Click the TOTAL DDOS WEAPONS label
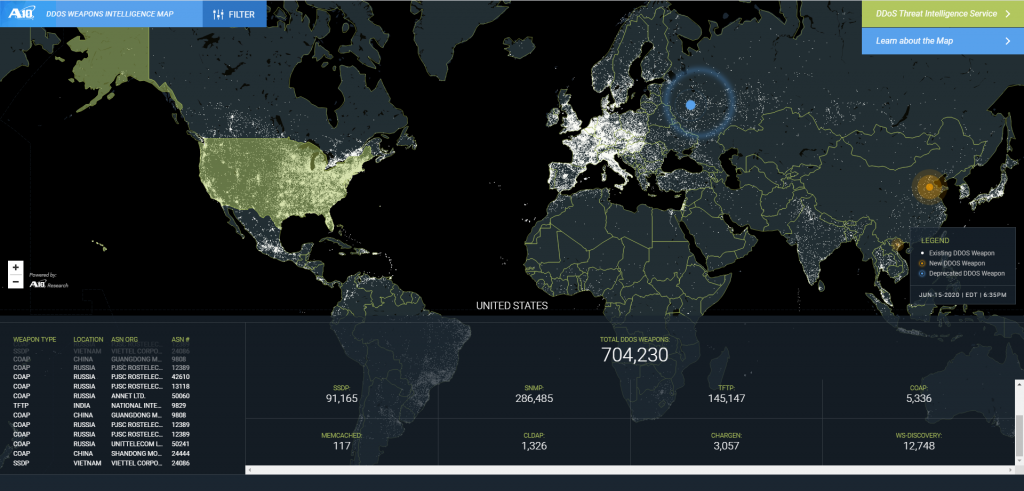1024x491 pixels. (634, 340)
